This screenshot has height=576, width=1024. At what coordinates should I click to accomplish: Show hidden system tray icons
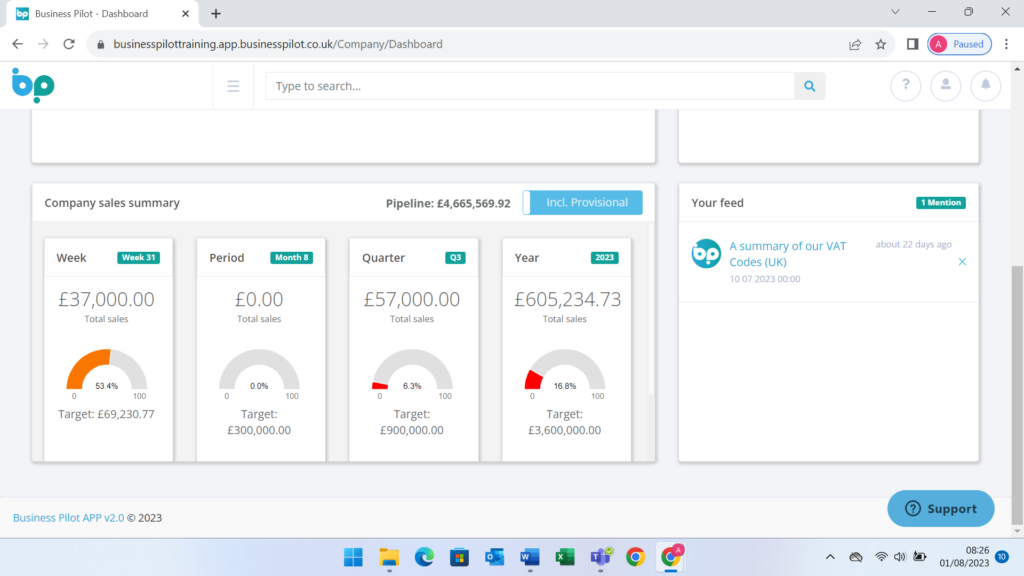(x=830, y=557)
